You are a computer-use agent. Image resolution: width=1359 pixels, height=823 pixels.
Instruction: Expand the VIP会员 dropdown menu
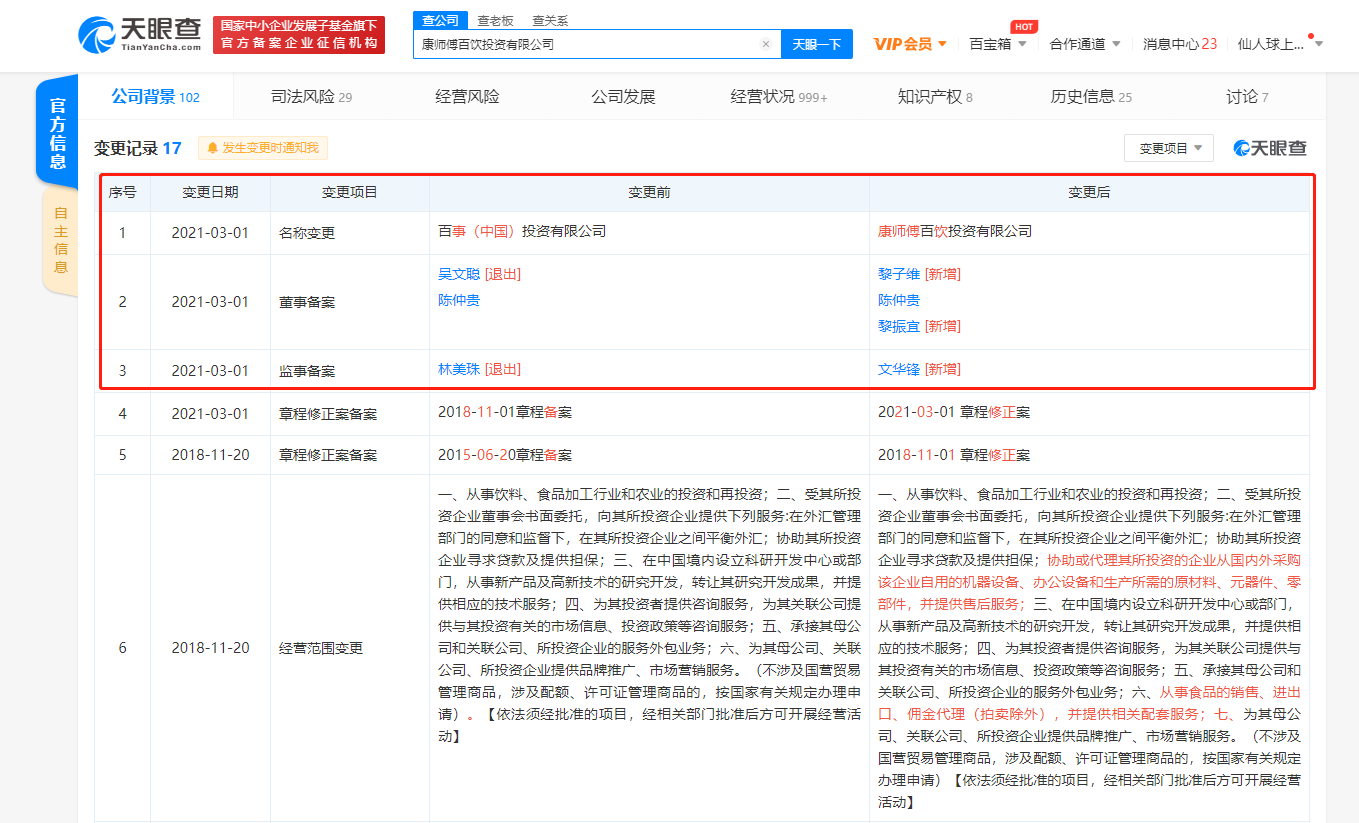click(910, 44)
